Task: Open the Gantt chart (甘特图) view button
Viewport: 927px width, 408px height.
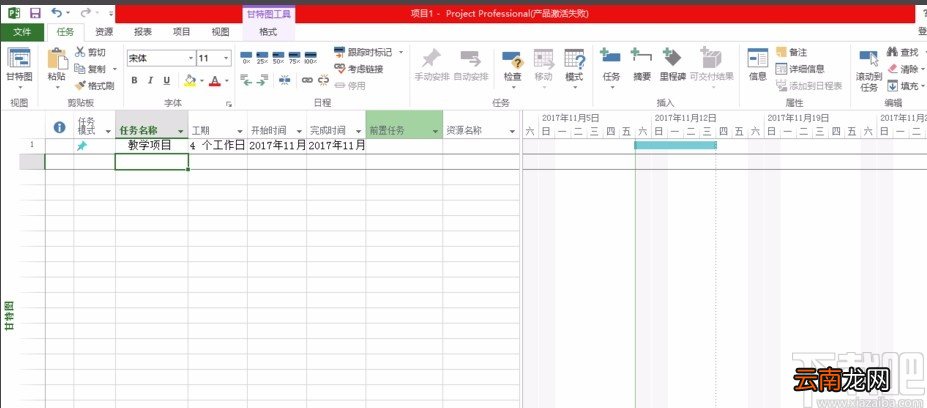Action: tap(19, 70)
